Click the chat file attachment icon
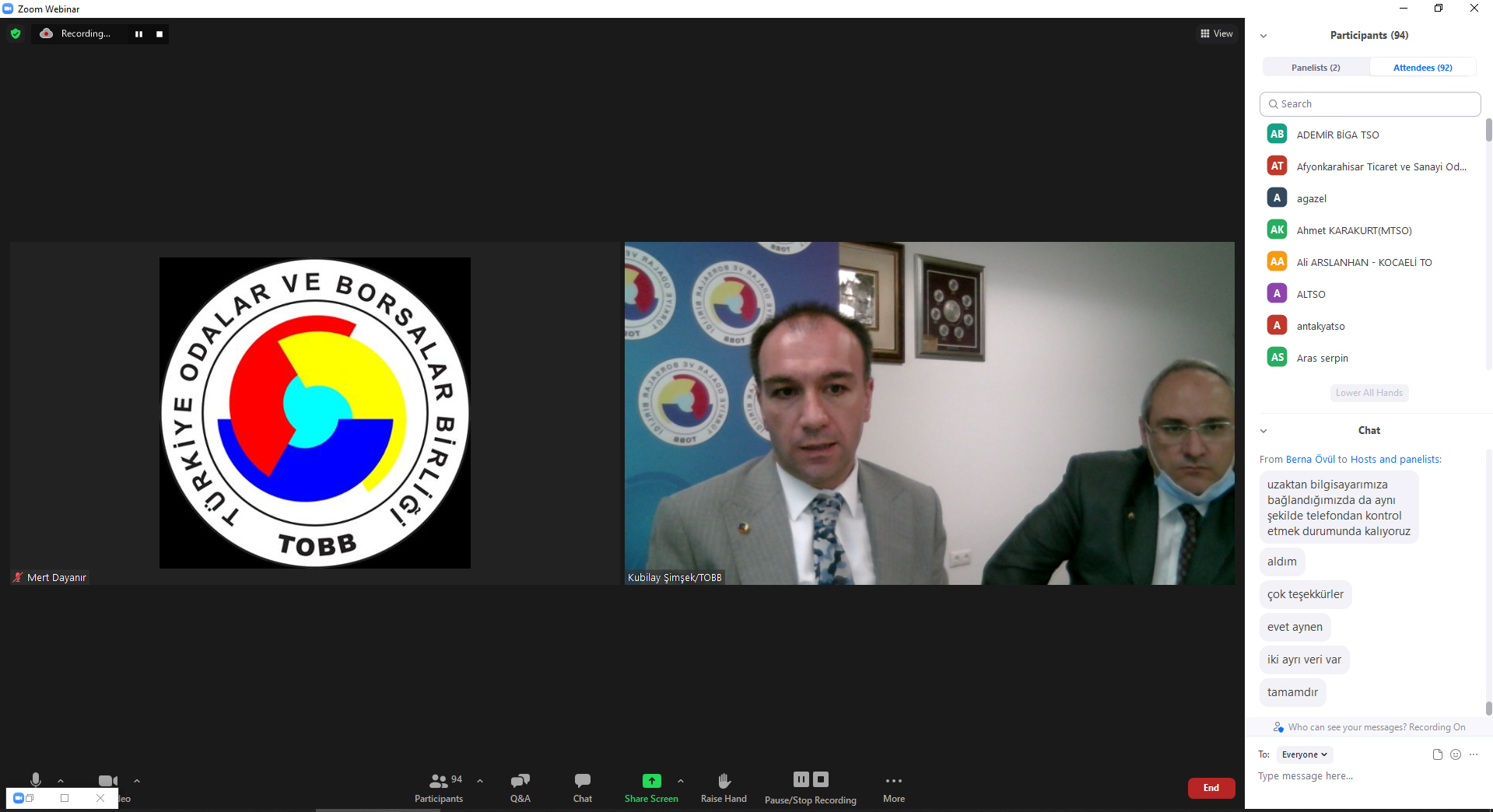Screen dimensions: 1493x812 click(1437, 754)
